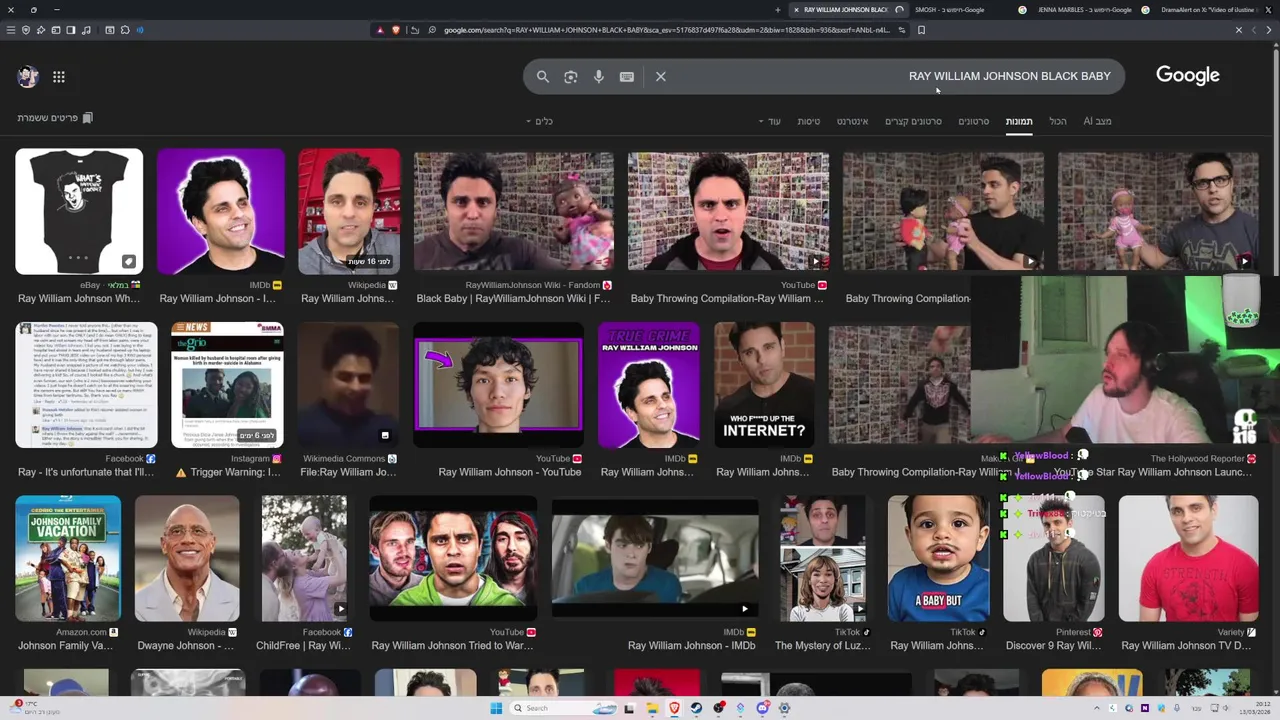Click the Google search query text box

890,76
